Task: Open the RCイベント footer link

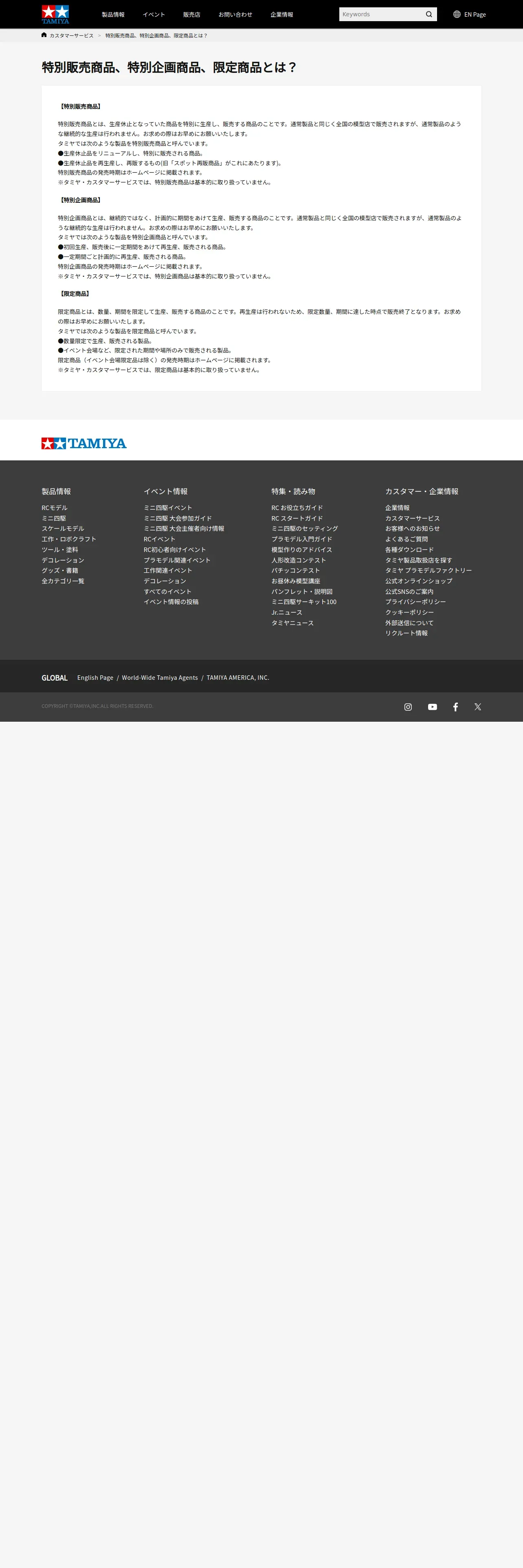Action: click(160, 539)
